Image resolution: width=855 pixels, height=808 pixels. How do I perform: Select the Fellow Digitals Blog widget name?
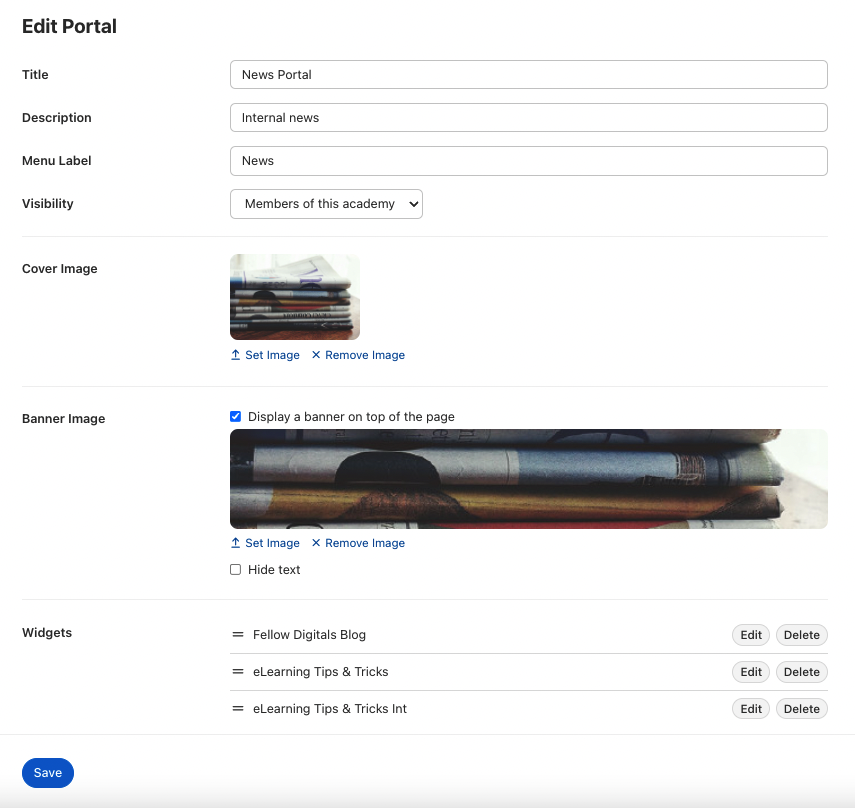[309, 635]
